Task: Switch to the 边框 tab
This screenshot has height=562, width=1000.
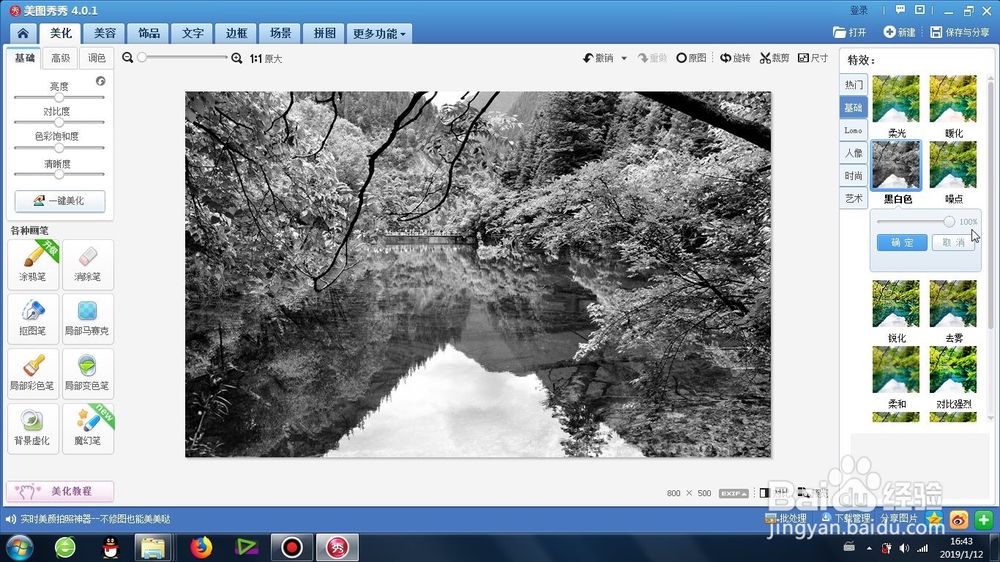Action: (236, 33)
